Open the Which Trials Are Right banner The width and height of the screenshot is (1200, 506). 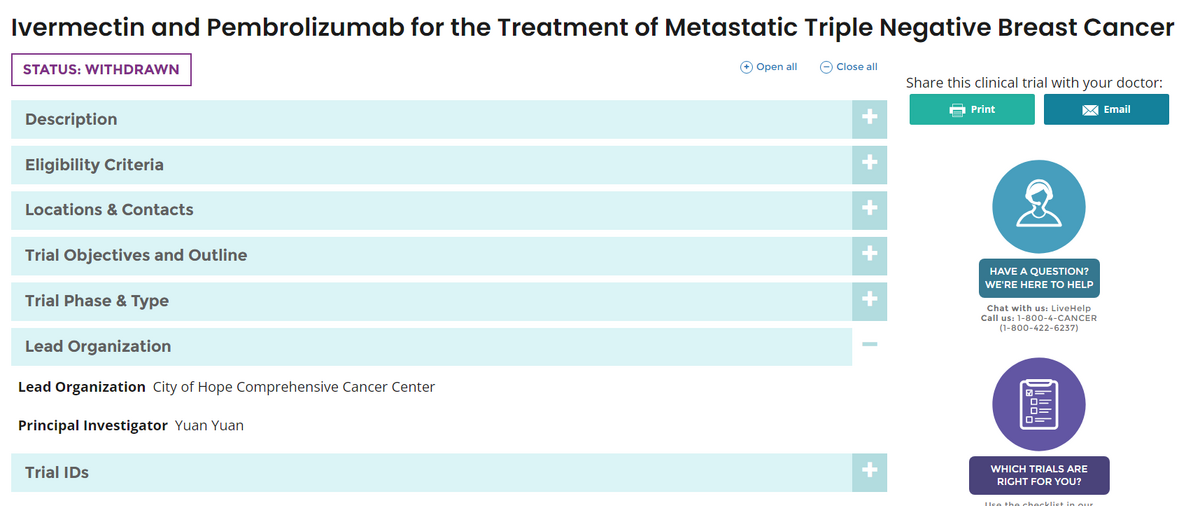(x=1038, y=475)
